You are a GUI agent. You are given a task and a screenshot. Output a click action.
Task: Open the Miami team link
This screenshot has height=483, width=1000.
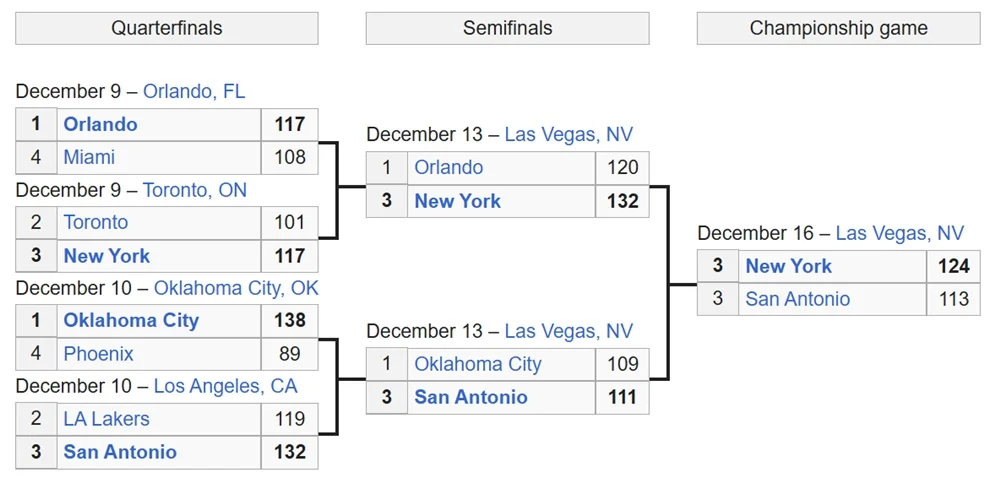coord(89,157)
